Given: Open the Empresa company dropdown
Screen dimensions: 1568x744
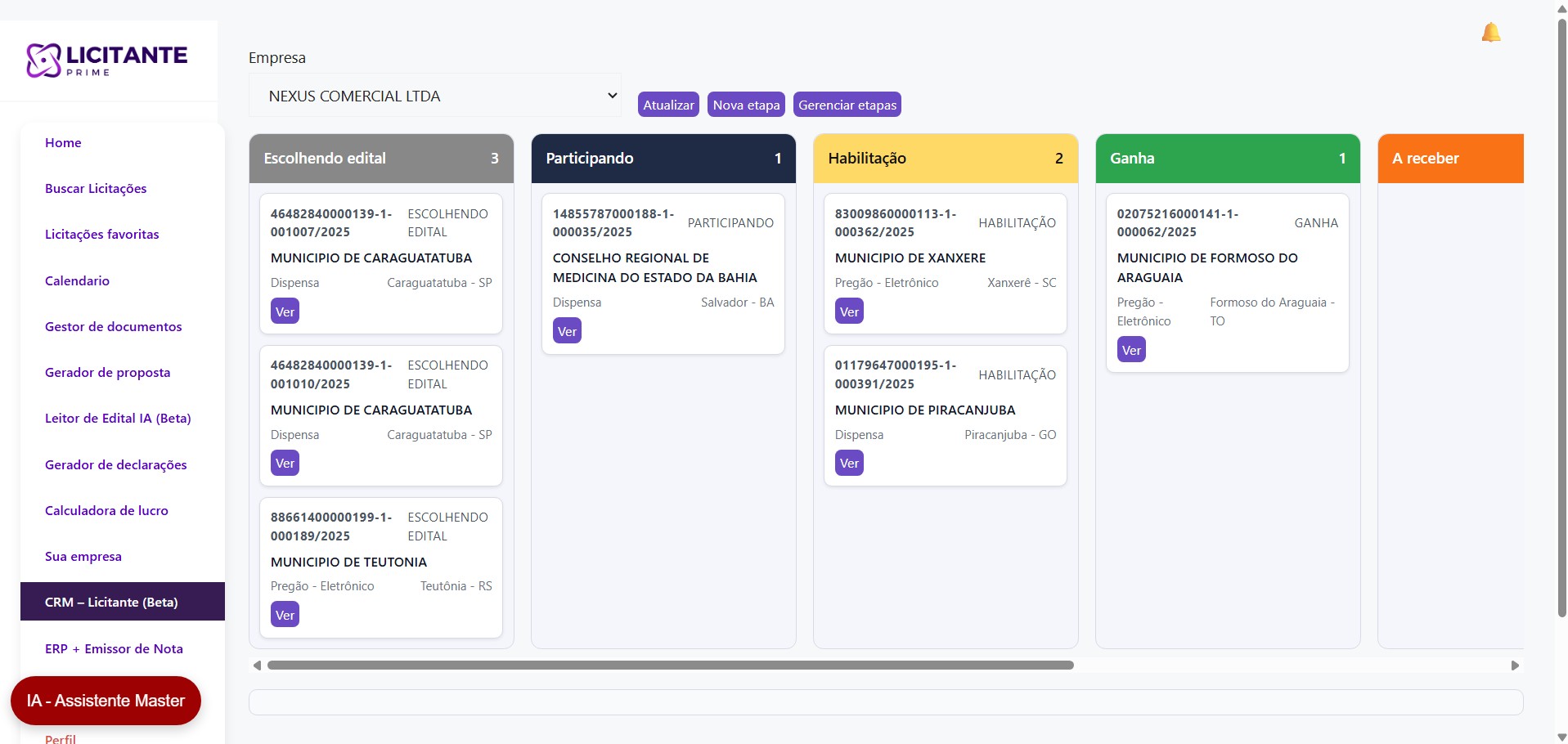Looking at the screenshot, I should 434,96.
